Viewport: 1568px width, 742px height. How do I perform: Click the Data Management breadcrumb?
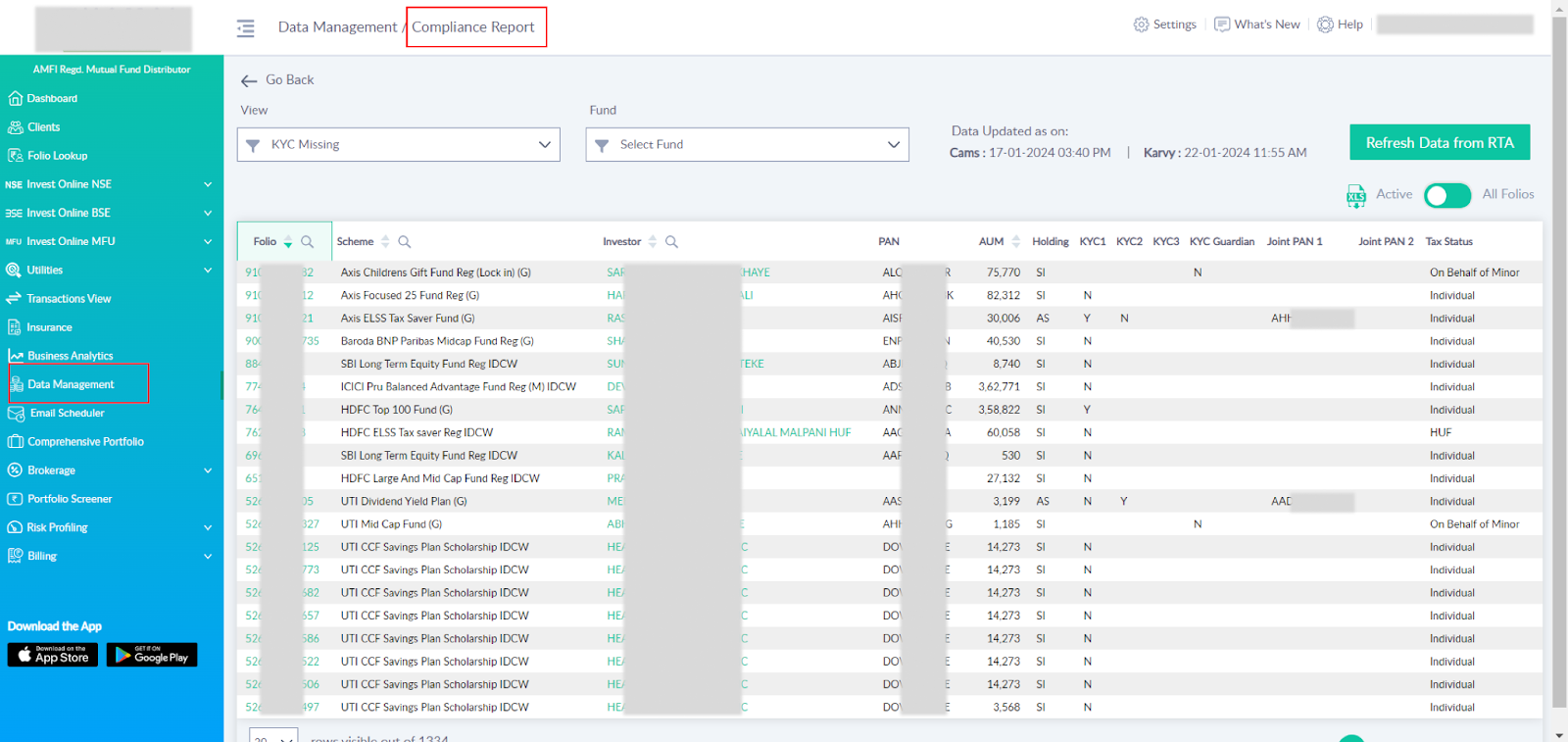click(x=337, y=27)
